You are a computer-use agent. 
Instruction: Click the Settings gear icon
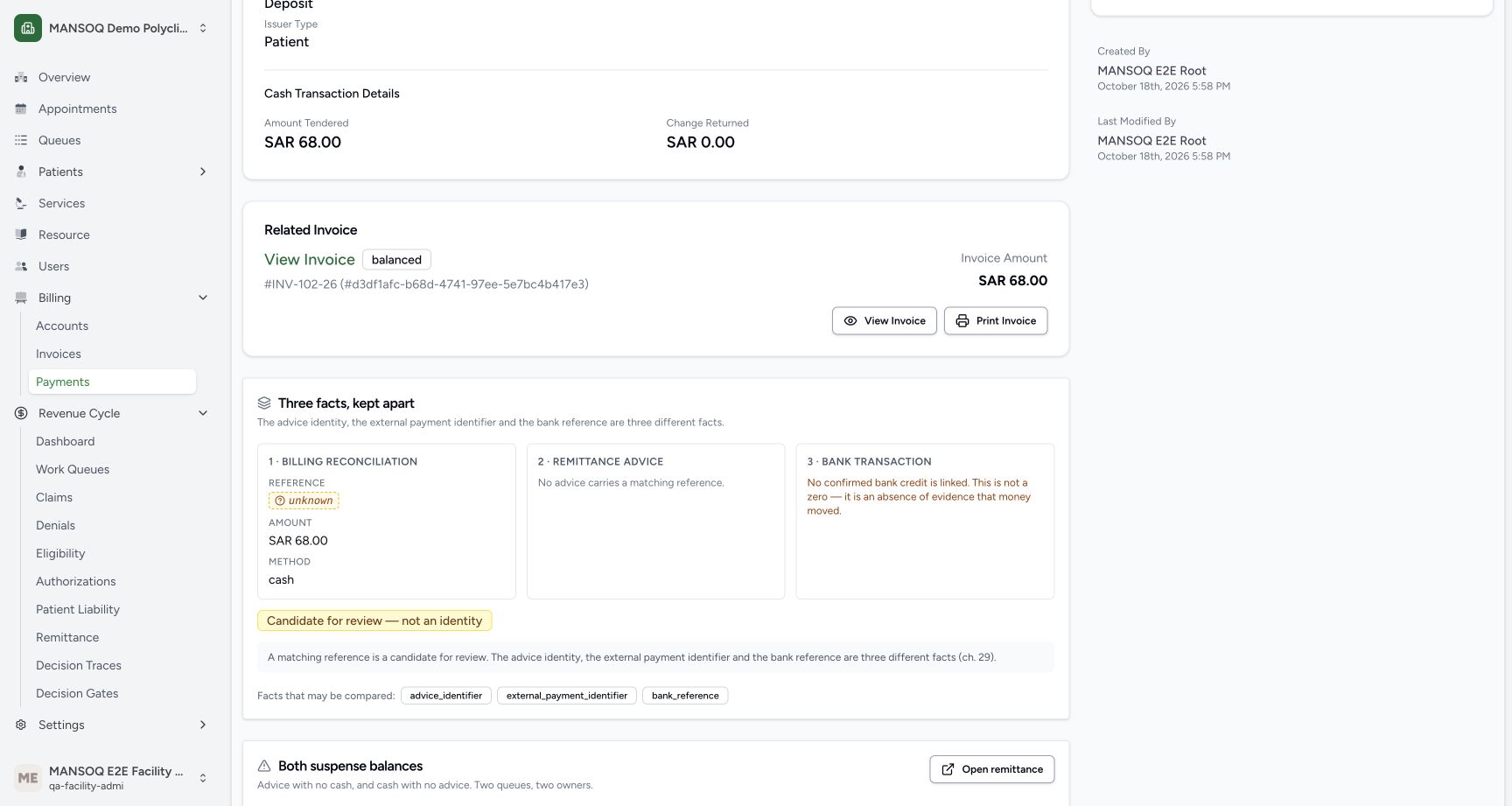(x=21, y=725)
